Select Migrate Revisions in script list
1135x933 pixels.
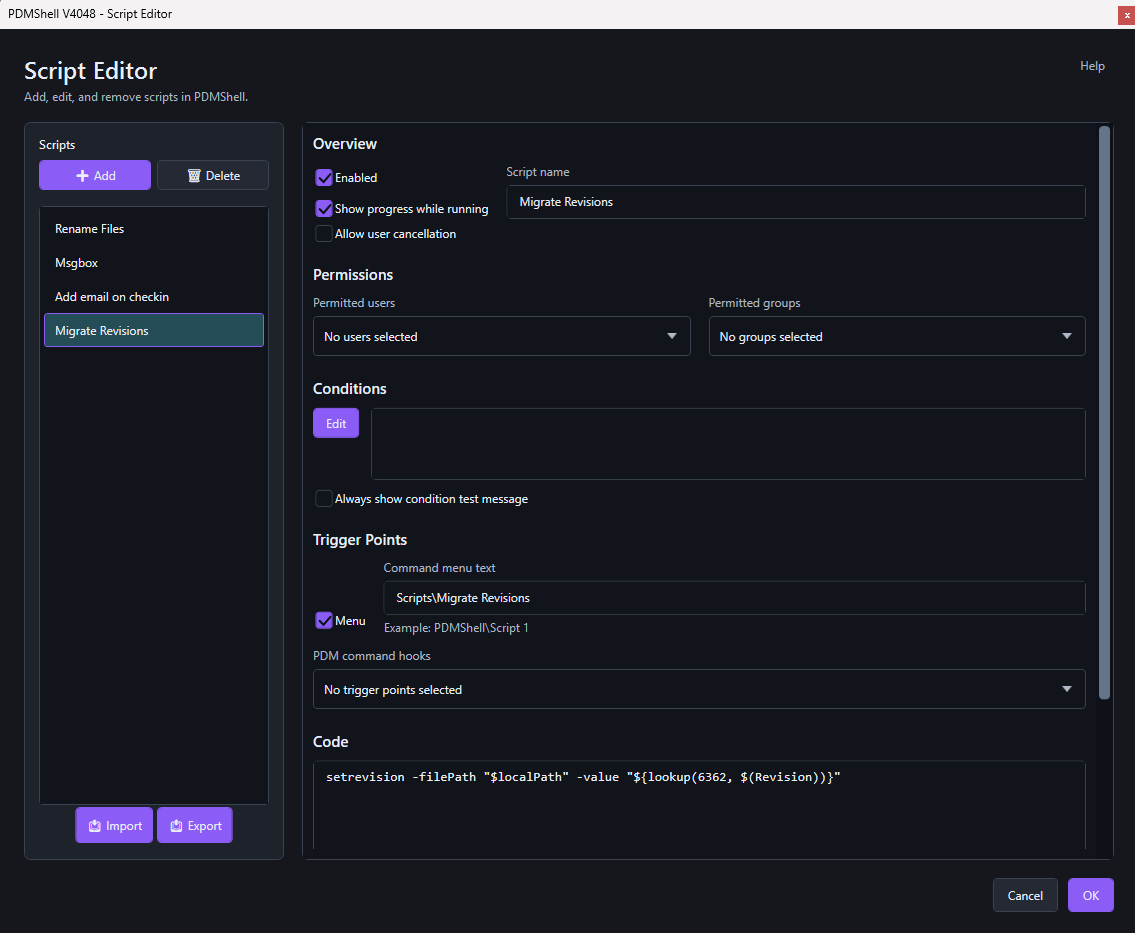pos(153,330)
